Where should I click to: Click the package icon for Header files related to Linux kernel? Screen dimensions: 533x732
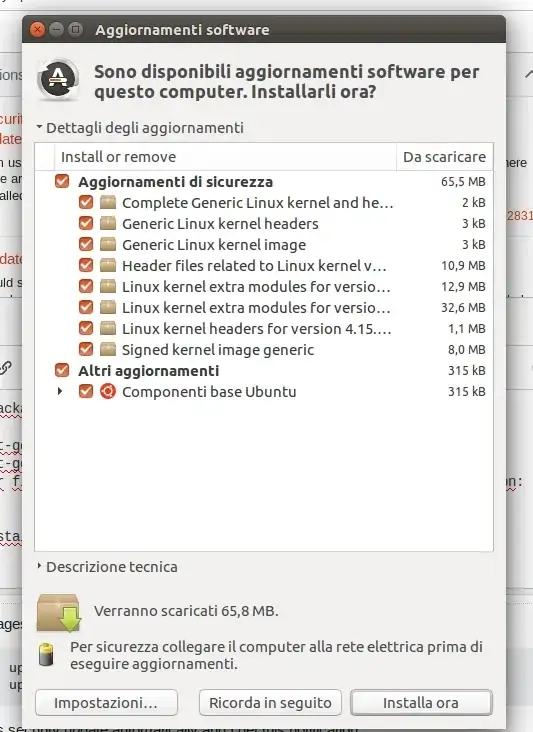(108, 265)
